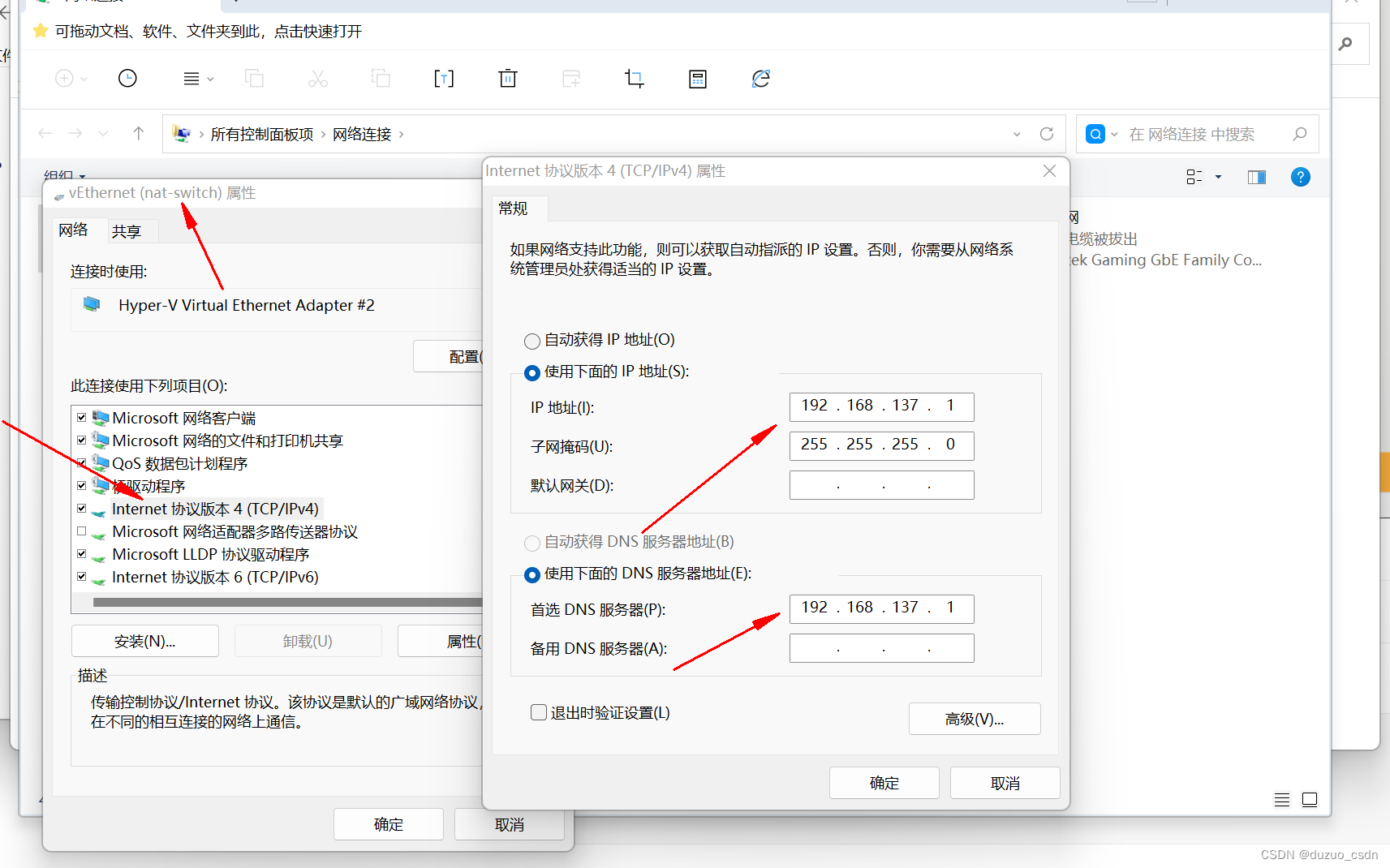Check 退出时验证设置 checkbox
The image size is (1390, 868).
pyautogui.click(x=538, y=712)
